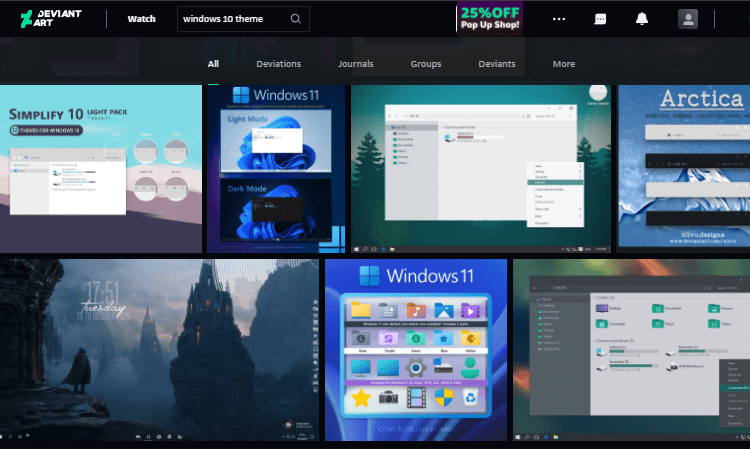This screenshot has height=449, width=750.
Task: Open the user profile avatar menu
Action: tap(688, 19)
